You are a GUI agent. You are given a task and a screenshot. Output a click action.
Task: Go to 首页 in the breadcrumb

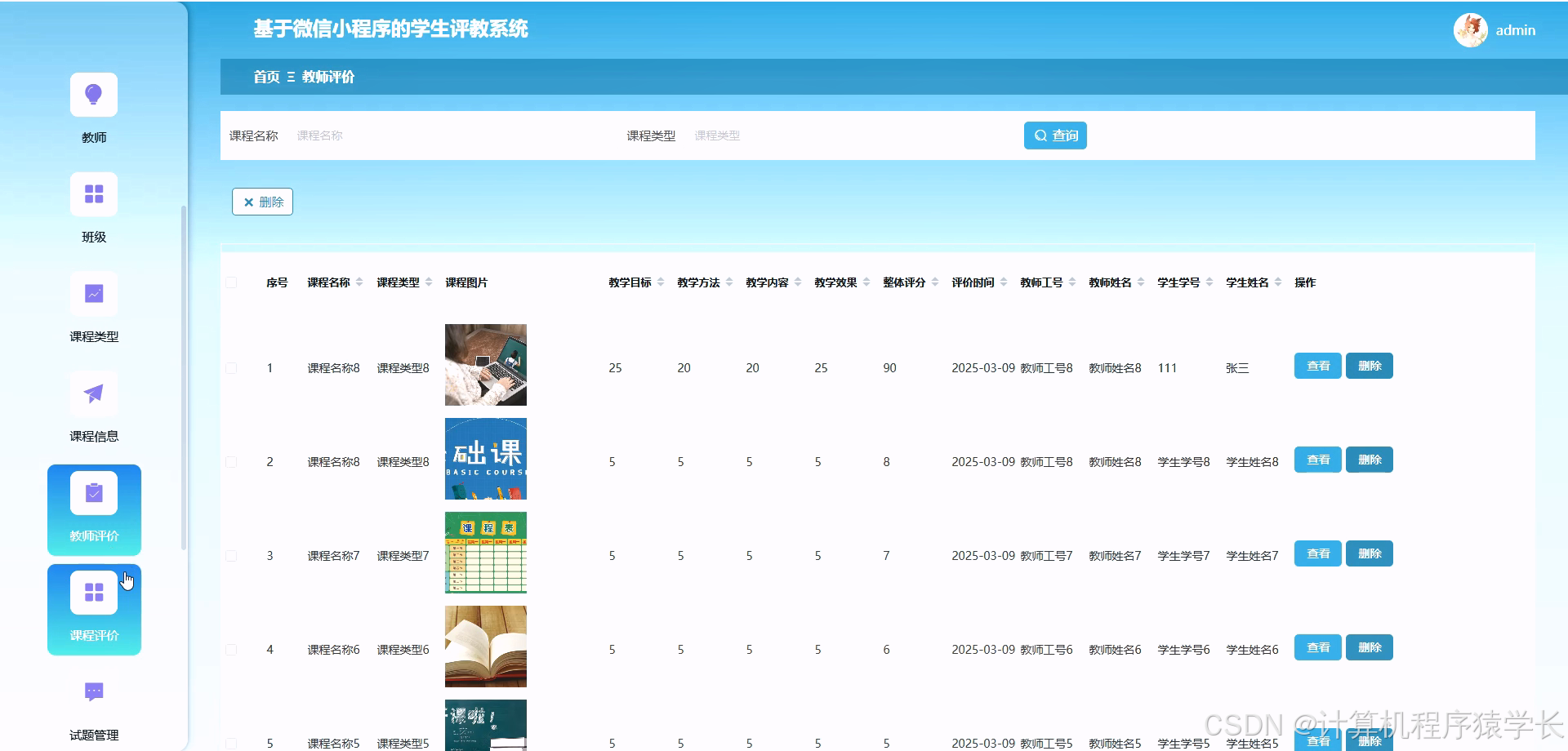click(266, 77)
